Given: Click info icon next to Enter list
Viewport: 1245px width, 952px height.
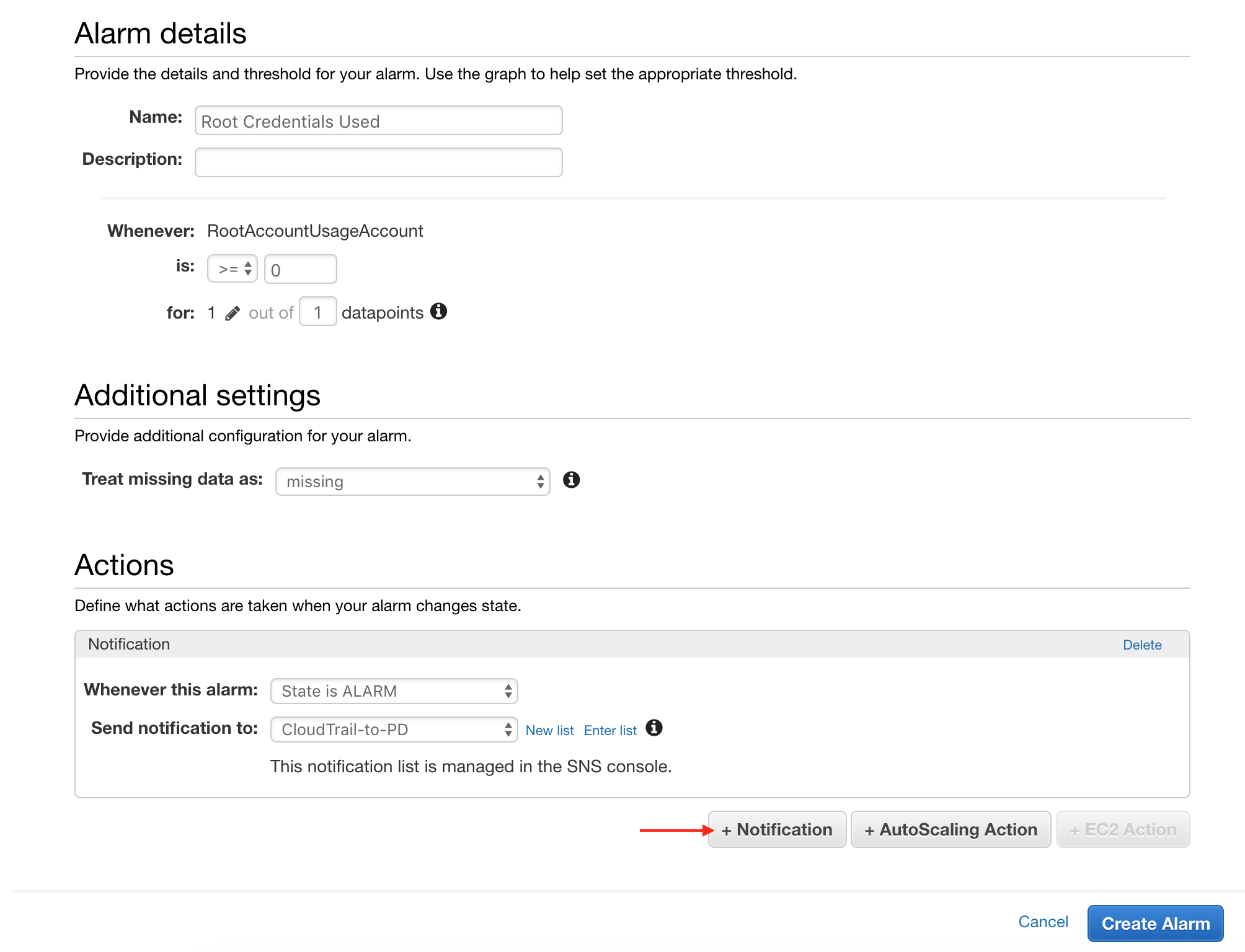Looking at the screenshot, I should (x=654, y=728).
